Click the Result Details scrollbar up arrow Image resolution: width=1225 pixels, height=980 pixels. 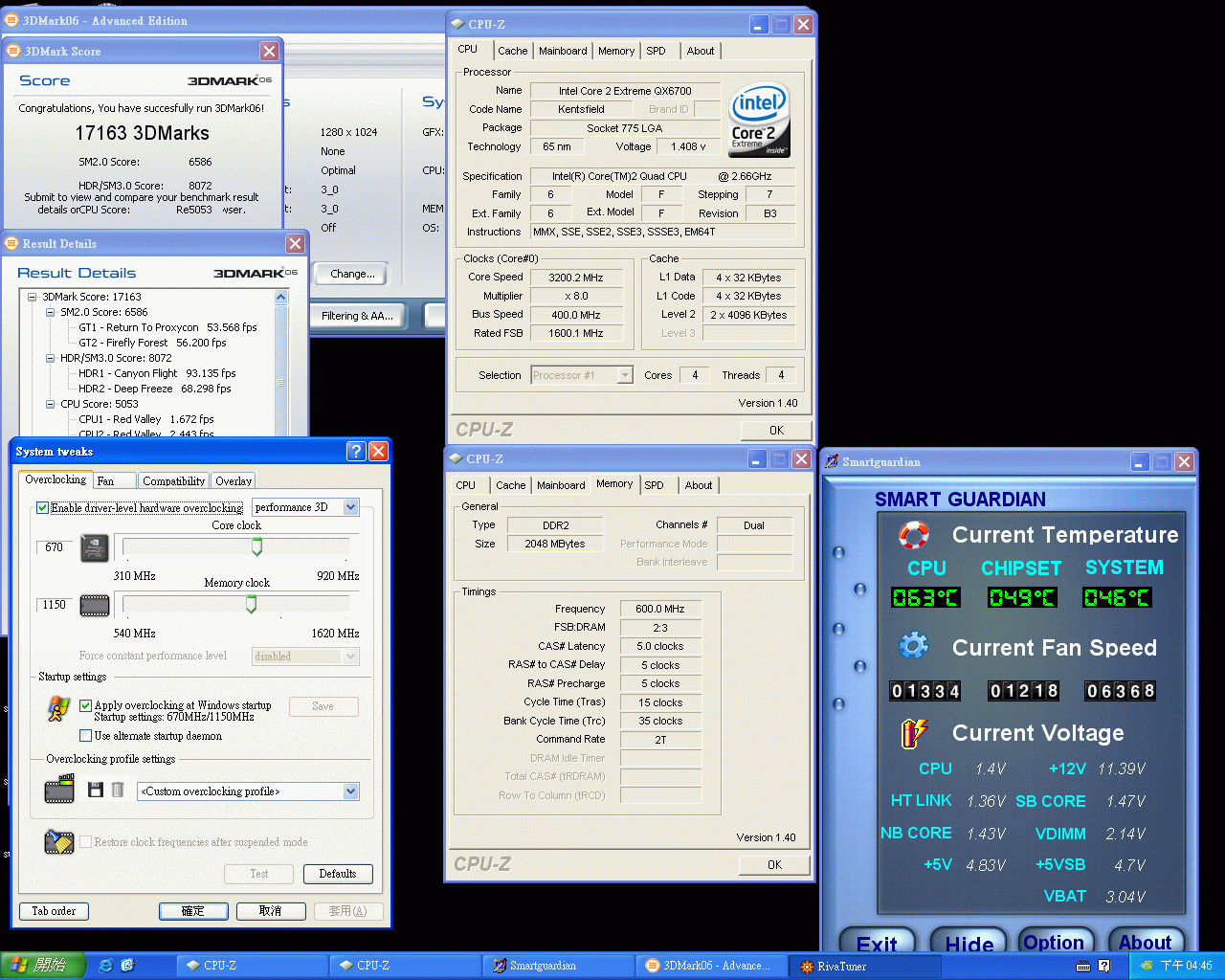pyautogui.click(x=281, y=298)
